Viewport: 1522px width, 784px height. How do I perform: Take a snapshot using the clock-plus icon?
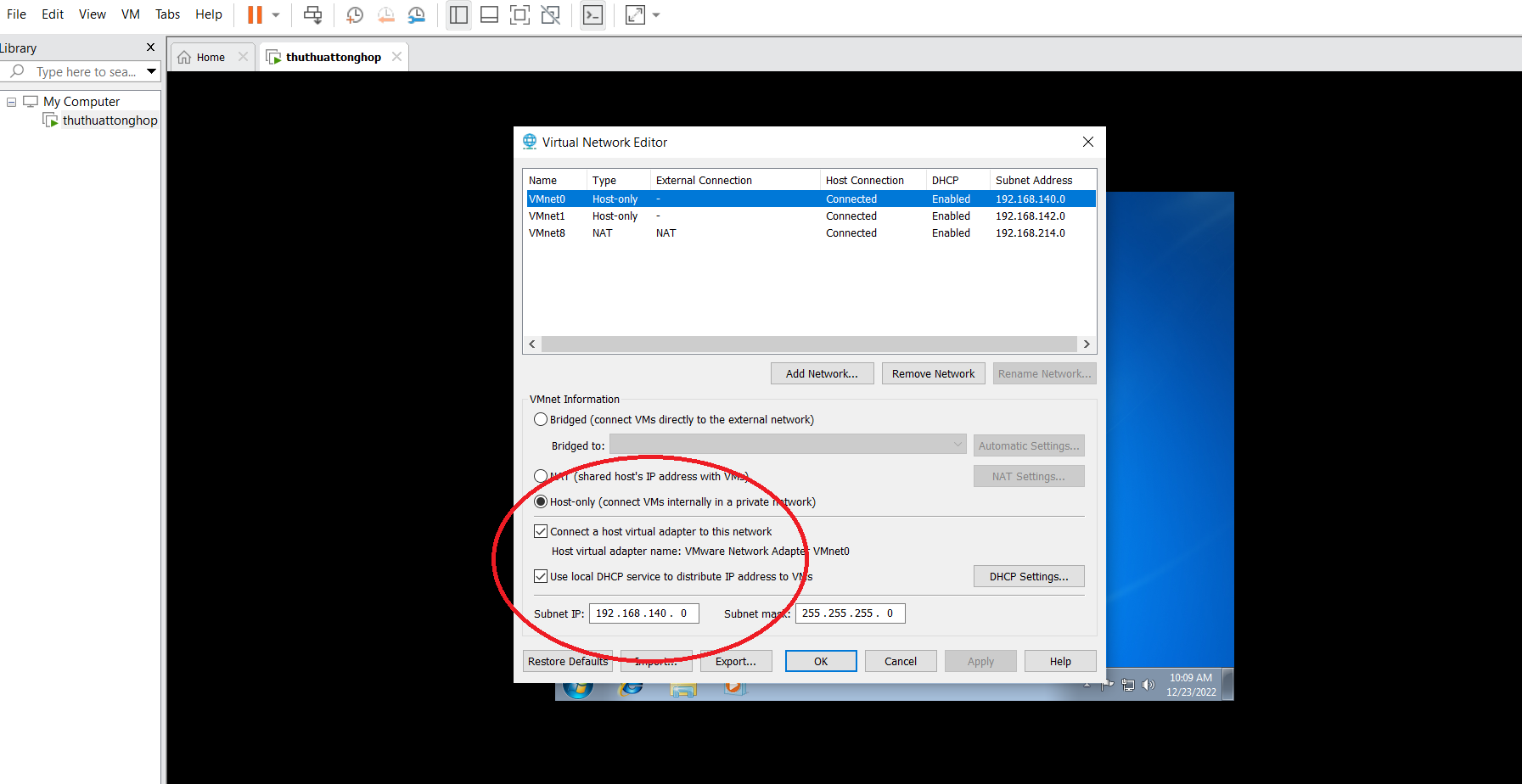click(x=355, y=14)
